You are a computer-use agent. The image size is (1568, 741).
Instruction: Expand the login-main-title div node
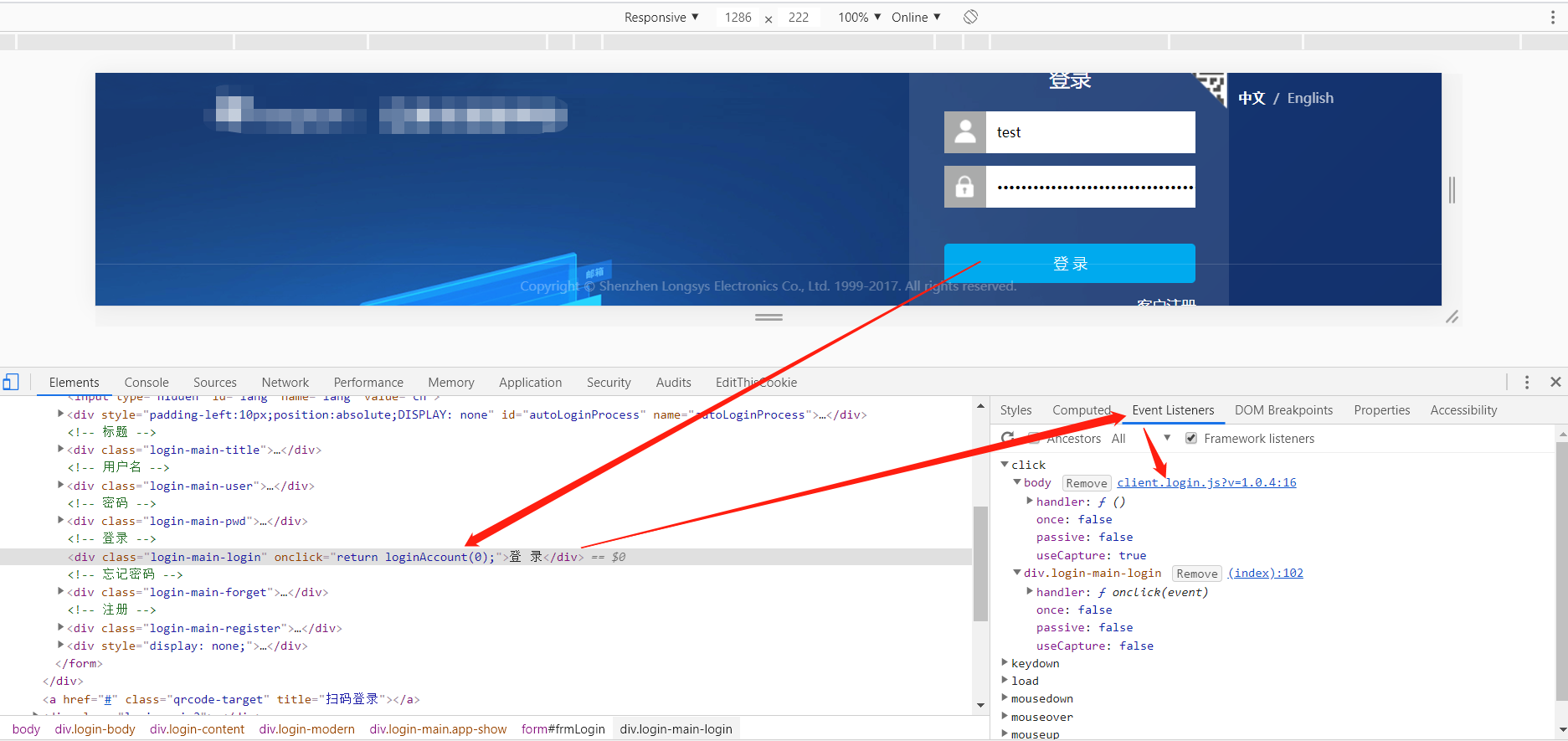click(x=60, y=450)
